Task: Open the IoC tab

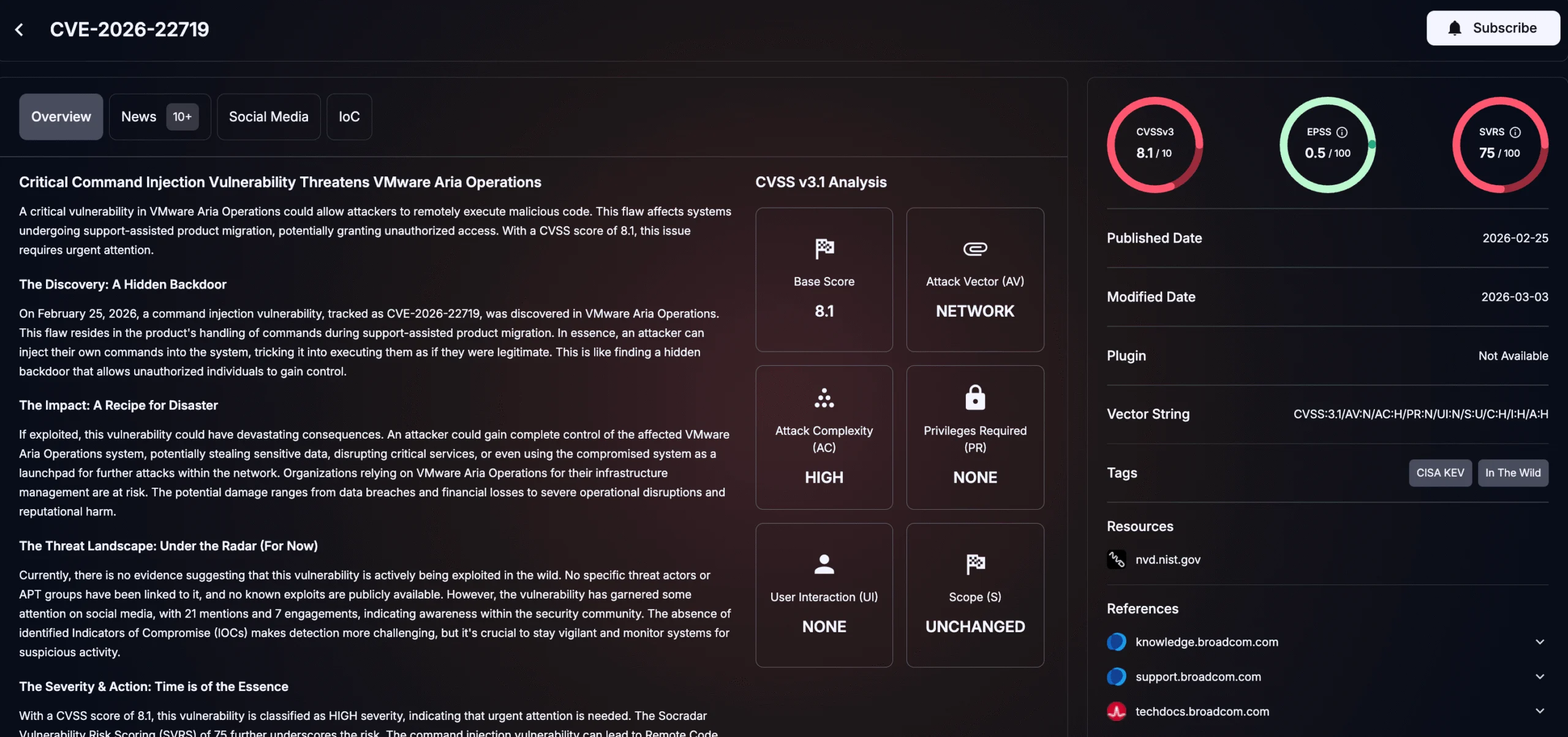Action: (349, 116)
